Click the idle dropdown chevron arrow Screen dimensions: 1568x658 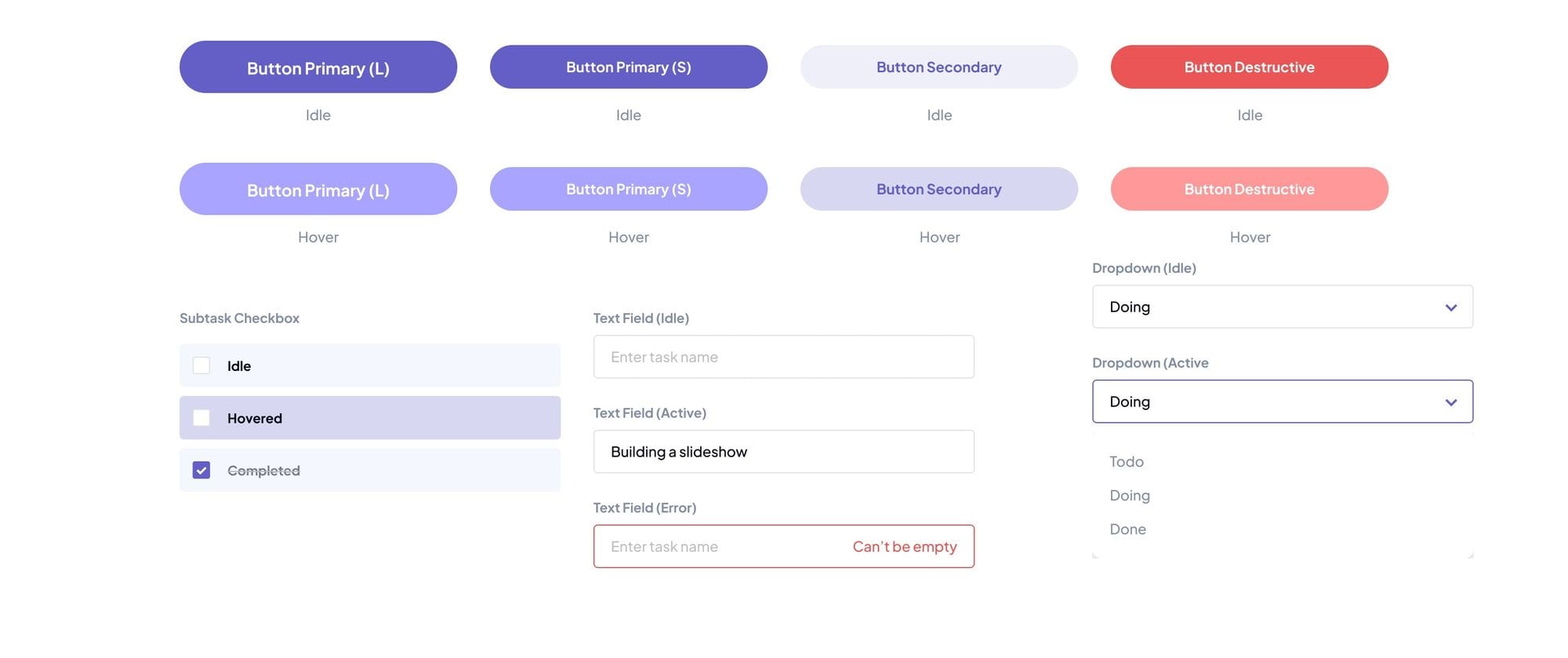[x=1450, y=307]
